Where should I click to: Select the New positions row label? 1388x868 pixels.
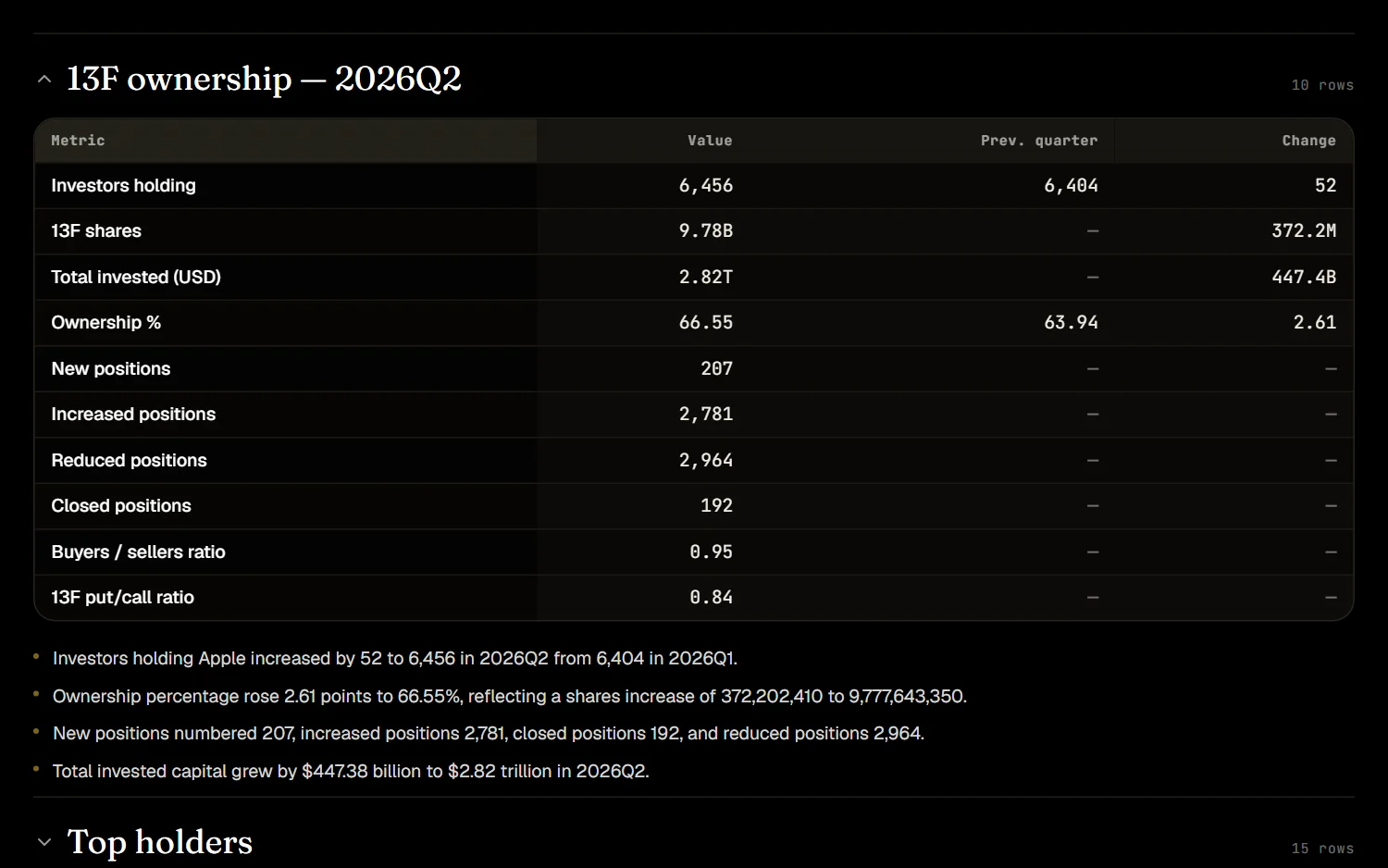[x=111, y=368]
